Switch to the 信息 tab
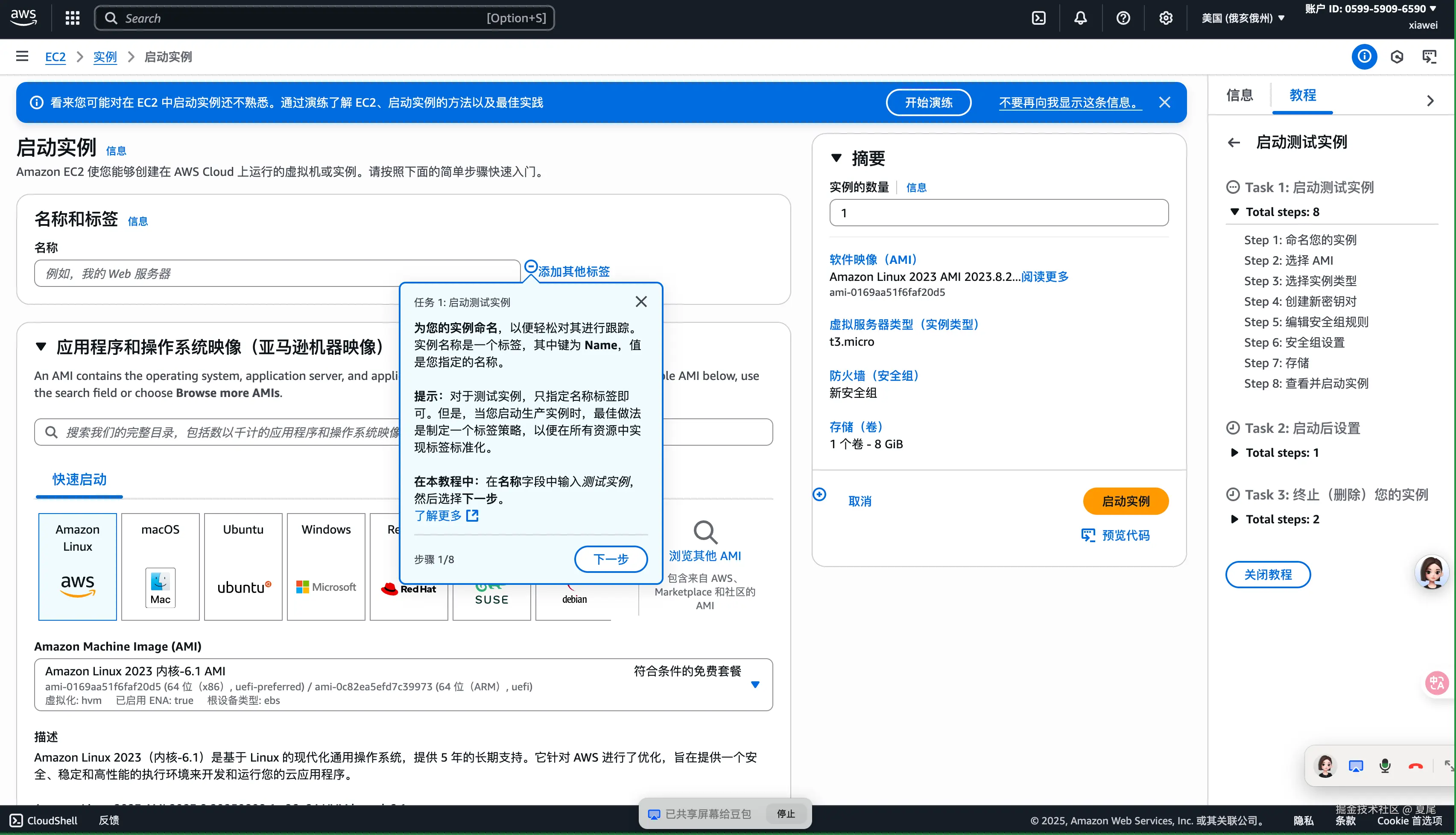 tap(1239, 95)
